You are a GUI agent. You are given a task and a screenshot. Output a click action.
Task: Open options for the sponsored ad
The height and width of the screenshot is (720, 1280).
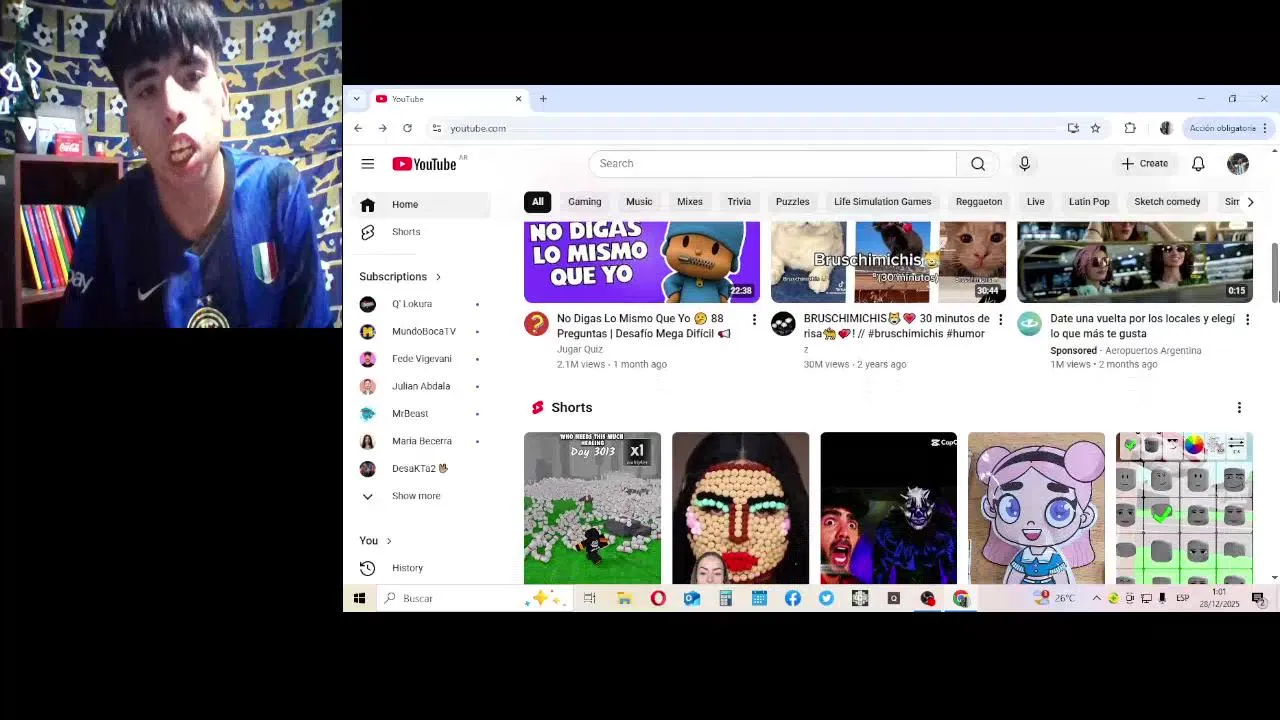pyautogui.click(x=1247, y=320)
